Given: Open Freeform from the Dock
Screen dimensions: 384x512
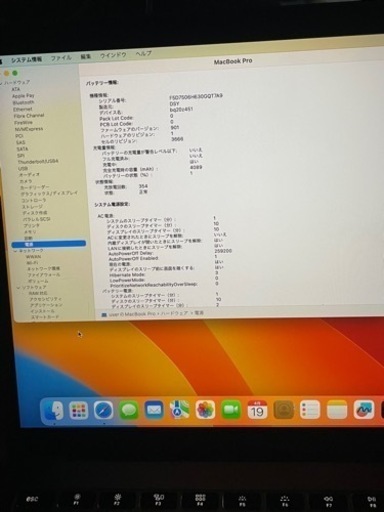Looking at the screenshot, I should click(364, 410).
